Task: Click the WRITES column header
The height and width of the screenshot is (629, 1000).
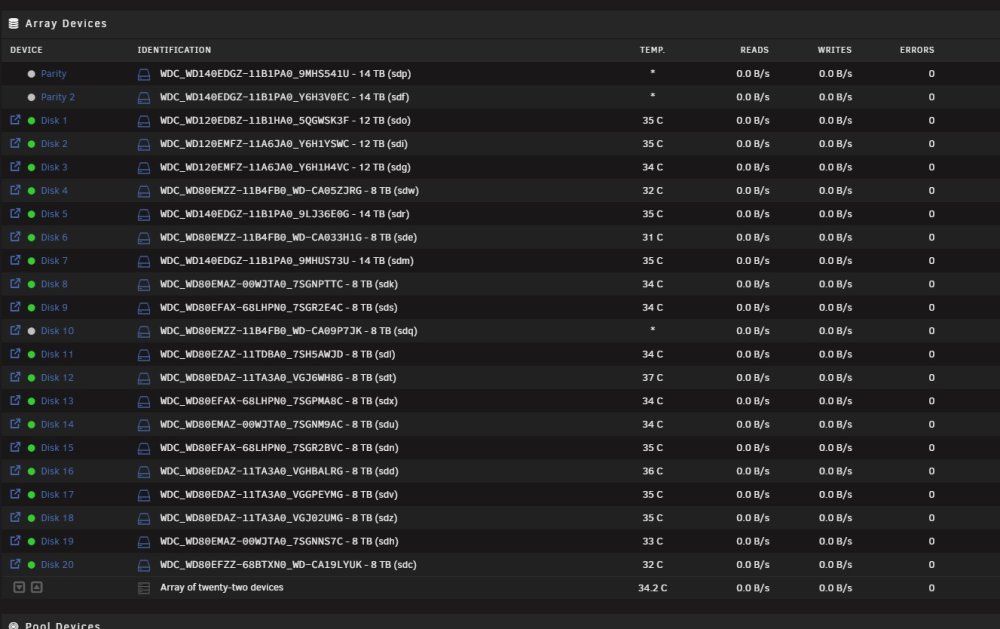Action: [x=835, y=50]
